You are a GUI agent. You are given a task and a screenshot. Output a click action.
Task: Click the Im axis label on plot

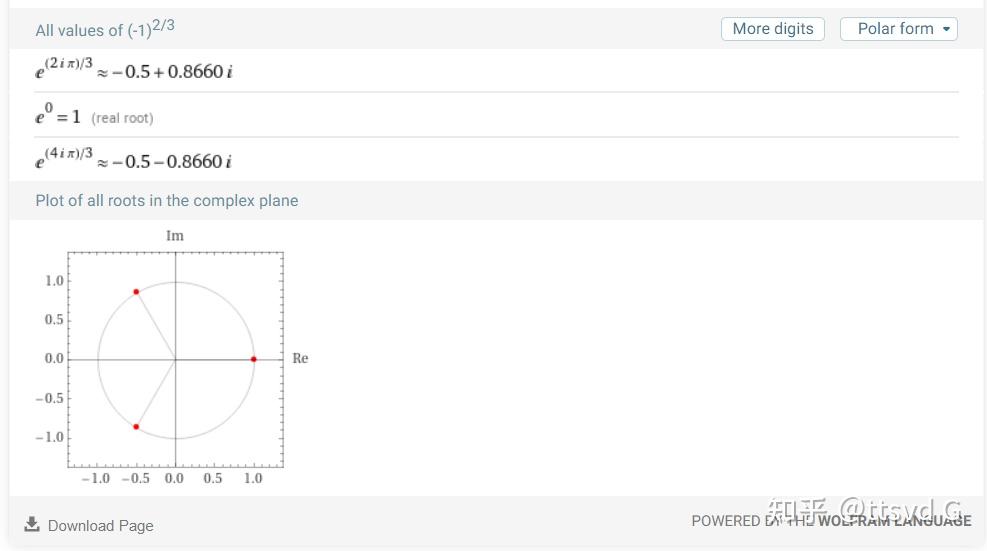175,236
